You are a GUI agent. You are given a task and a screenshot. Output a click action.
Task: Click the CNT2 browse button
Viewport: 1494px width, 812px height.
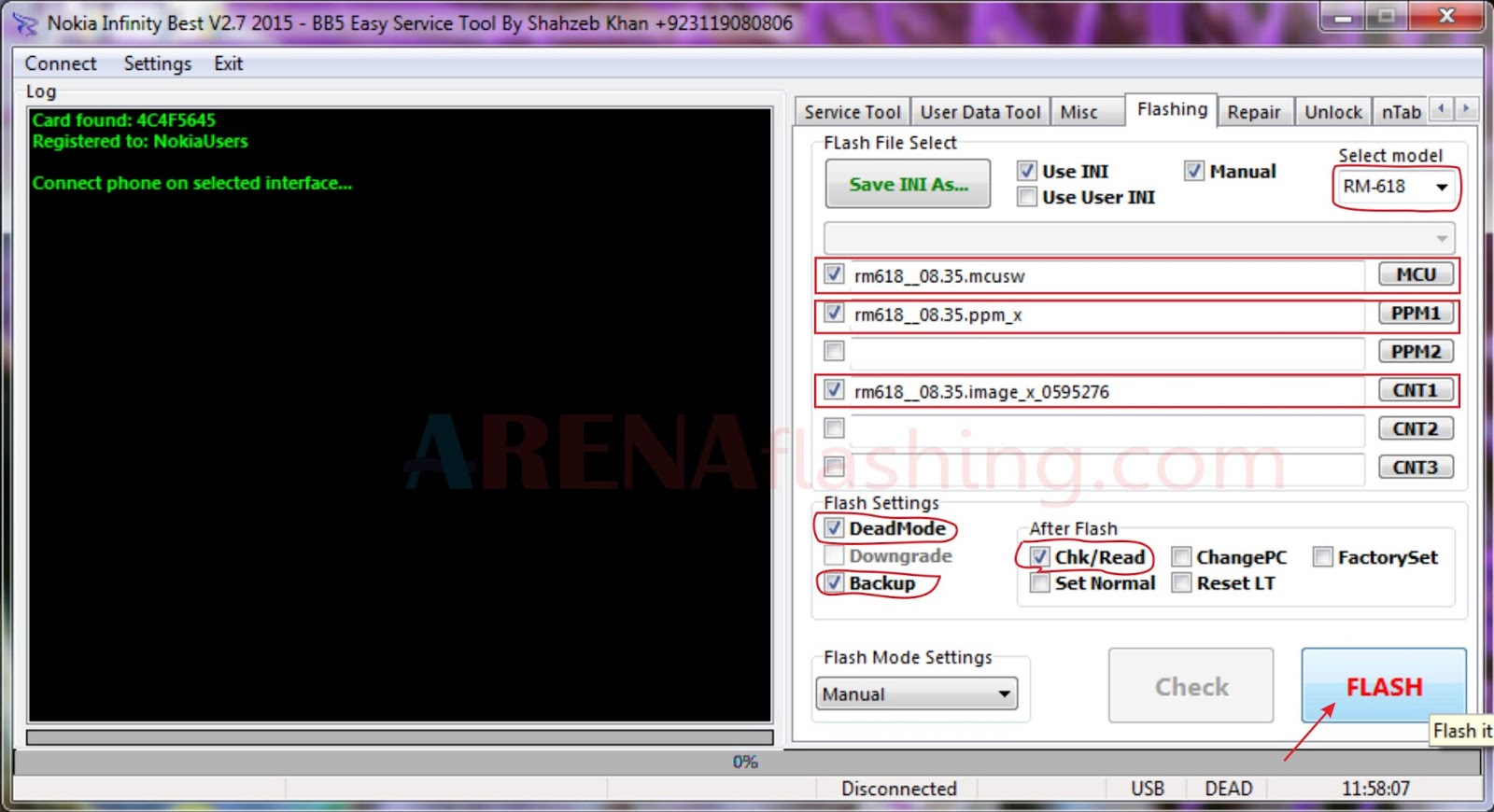coord(1416,429)
